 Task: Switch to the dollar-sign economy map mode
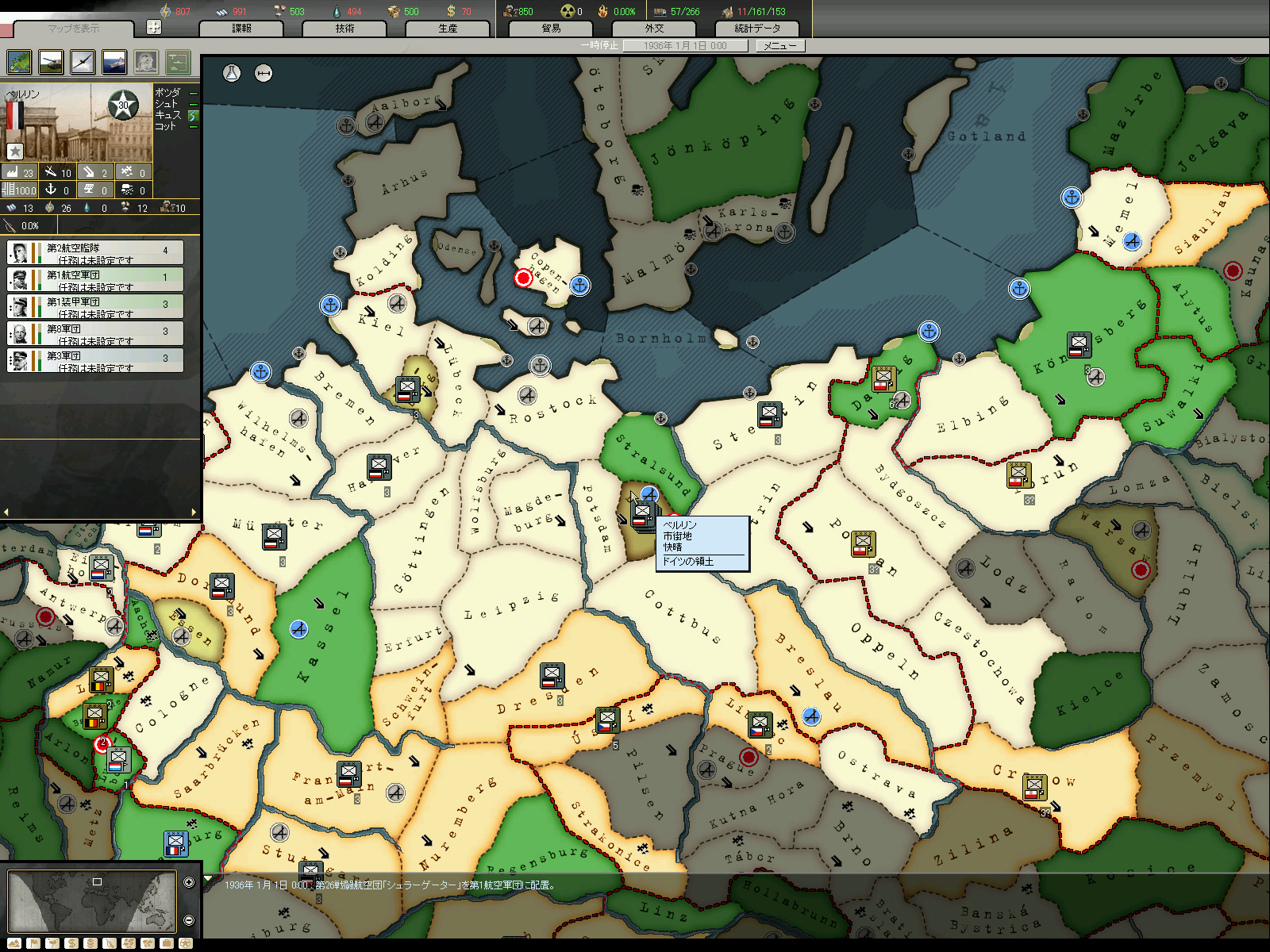click(71, 943)
